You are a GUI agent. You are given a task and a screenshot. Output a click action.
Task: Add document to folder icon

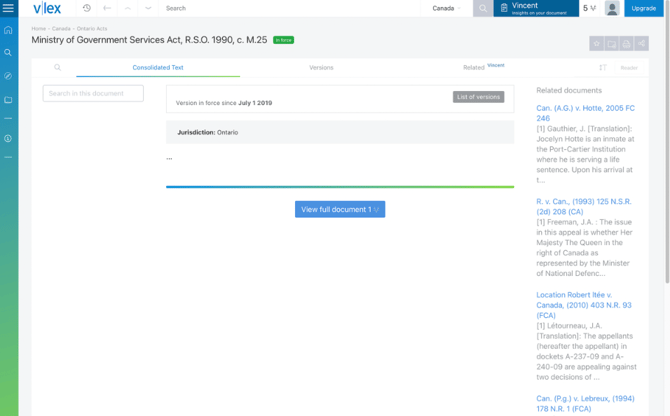click(611, 44)
